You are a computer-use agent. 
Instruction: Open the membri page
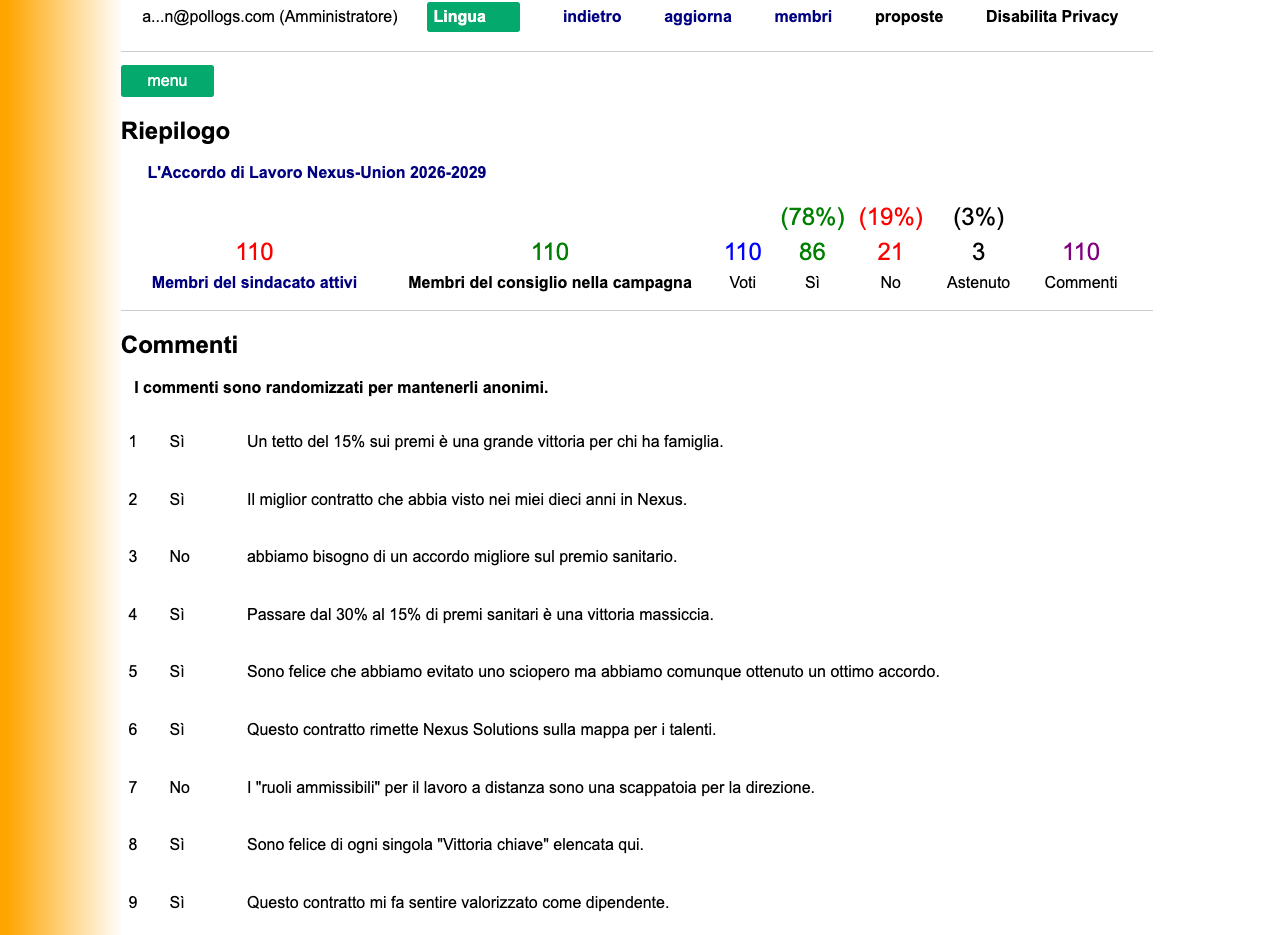tap(803, 16)
